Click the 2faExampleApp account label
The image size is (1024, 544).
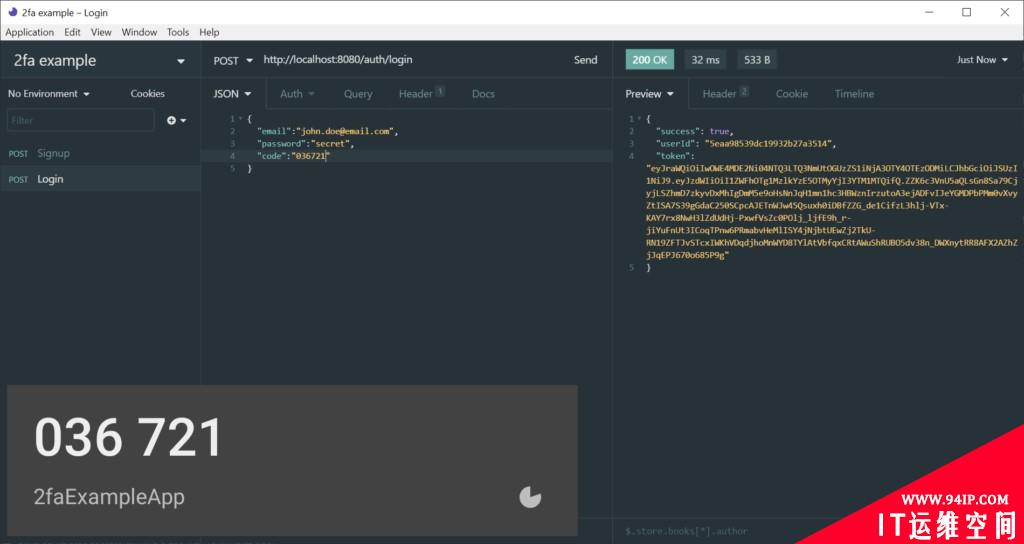[109, 498]
